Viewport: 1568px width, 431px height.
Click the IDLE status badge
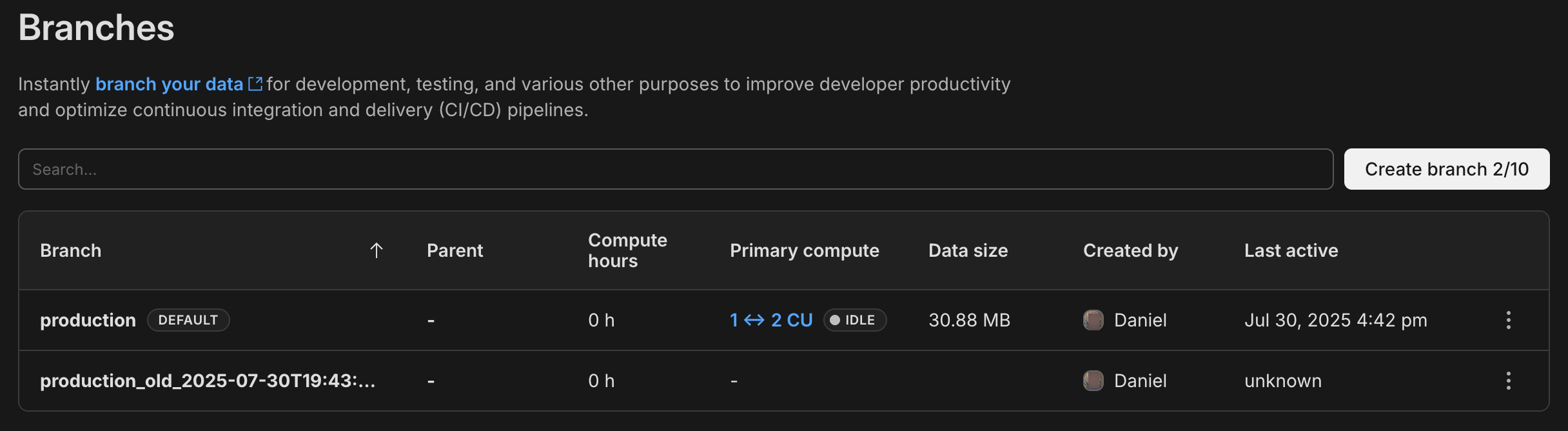854,320
